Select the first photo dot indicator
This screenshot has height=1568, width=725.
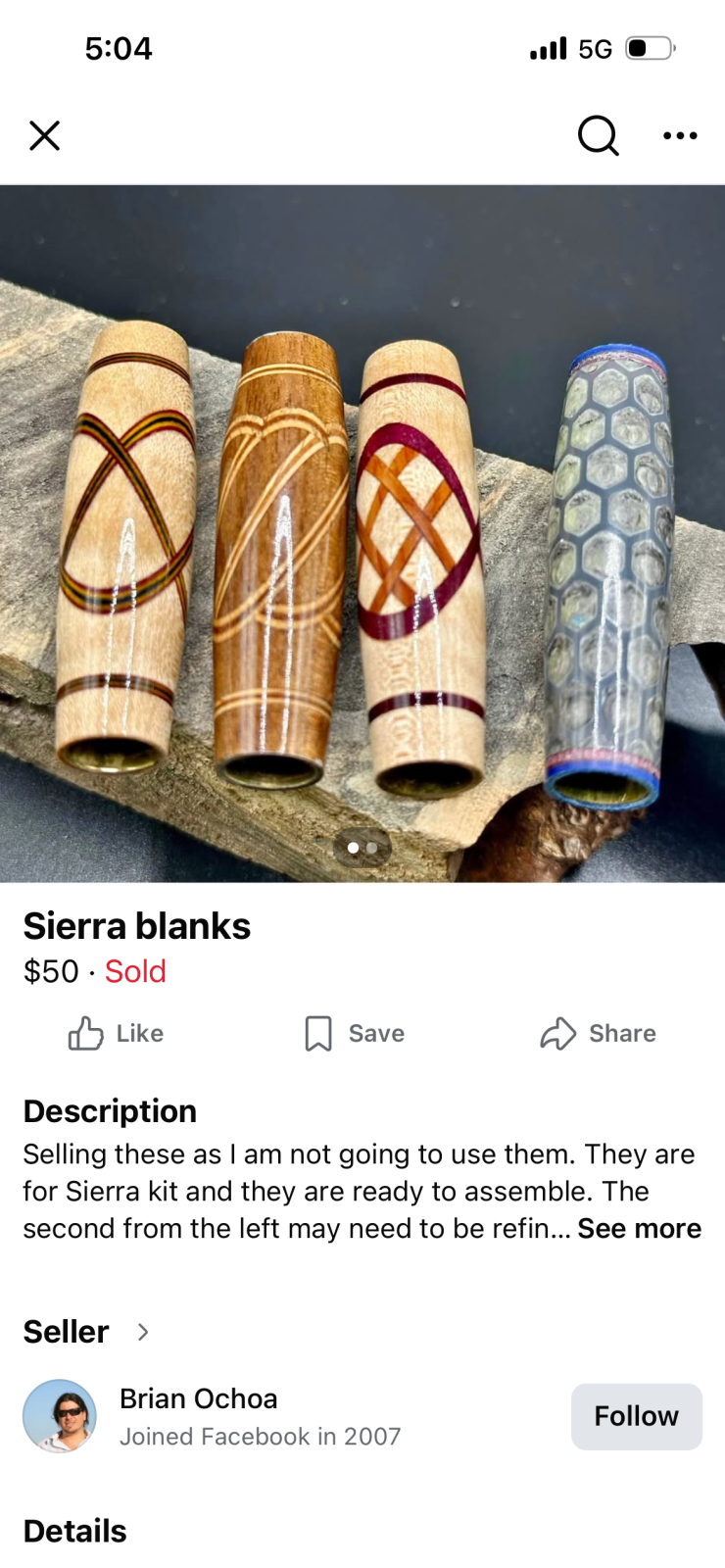(x=353, y=848)
